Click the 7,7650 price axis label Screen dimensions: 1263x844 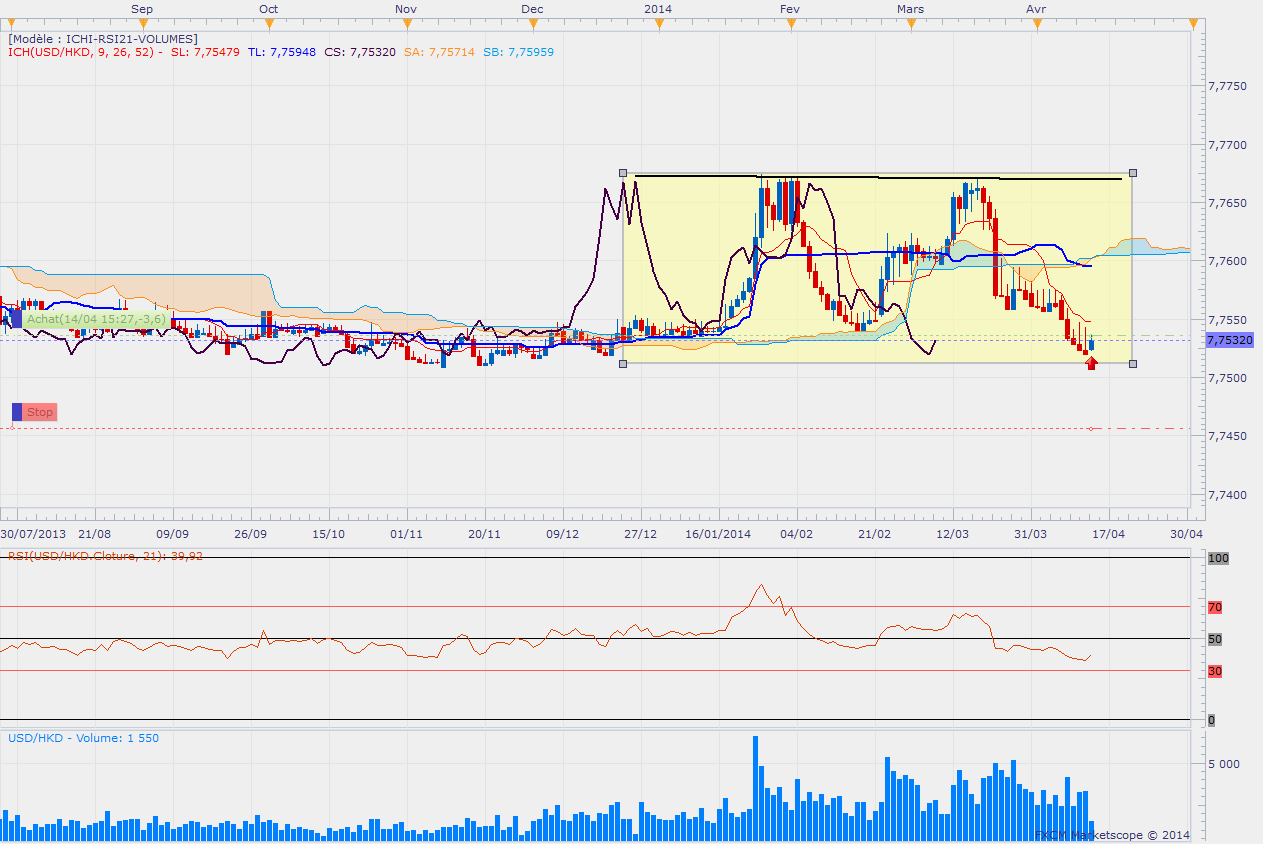point(1226,203)
